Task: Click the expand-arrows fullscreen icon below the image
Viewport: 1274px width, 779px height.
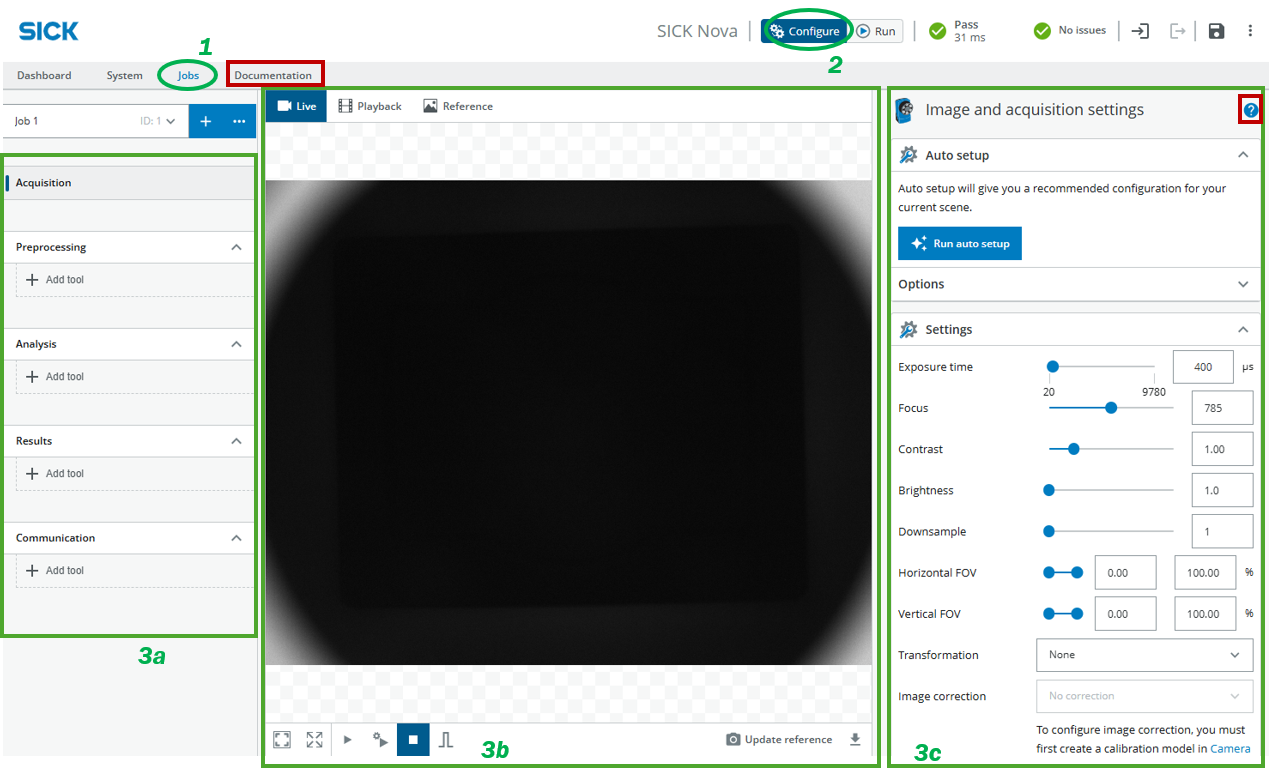Action: [x=315, y=740]
